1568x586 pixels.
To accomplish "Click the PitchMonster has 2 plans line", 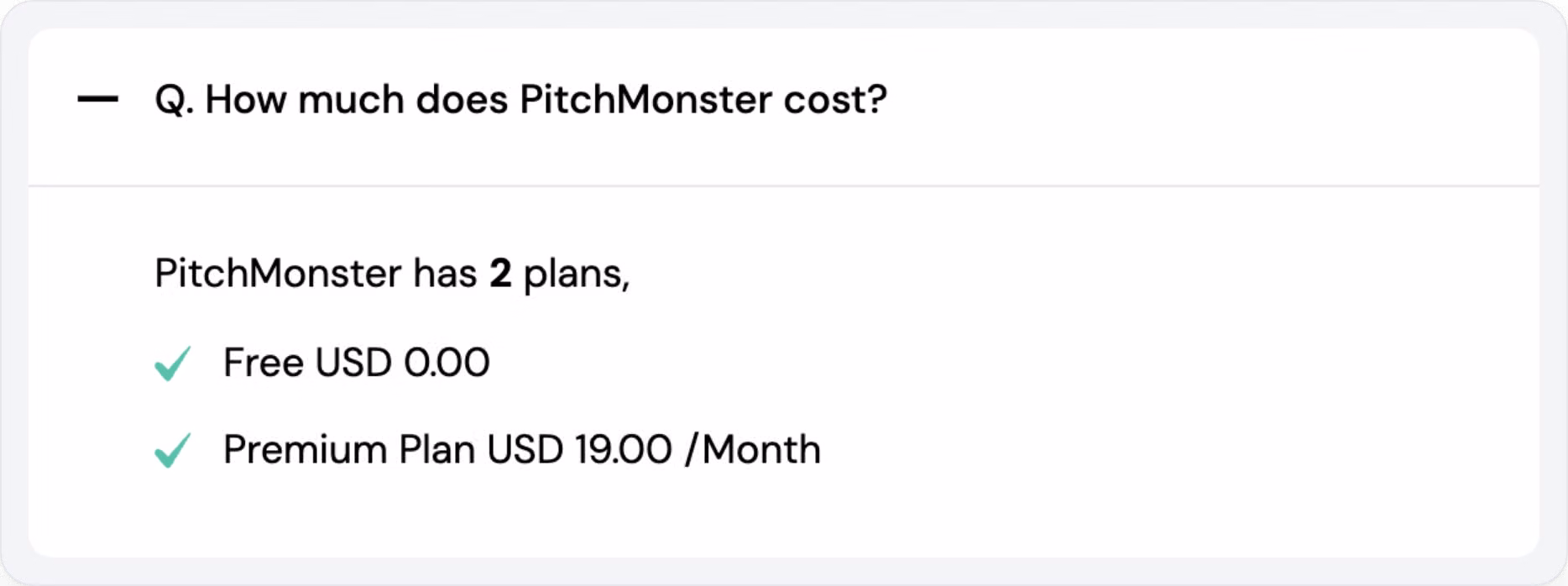I will click(x=392, y=274).
